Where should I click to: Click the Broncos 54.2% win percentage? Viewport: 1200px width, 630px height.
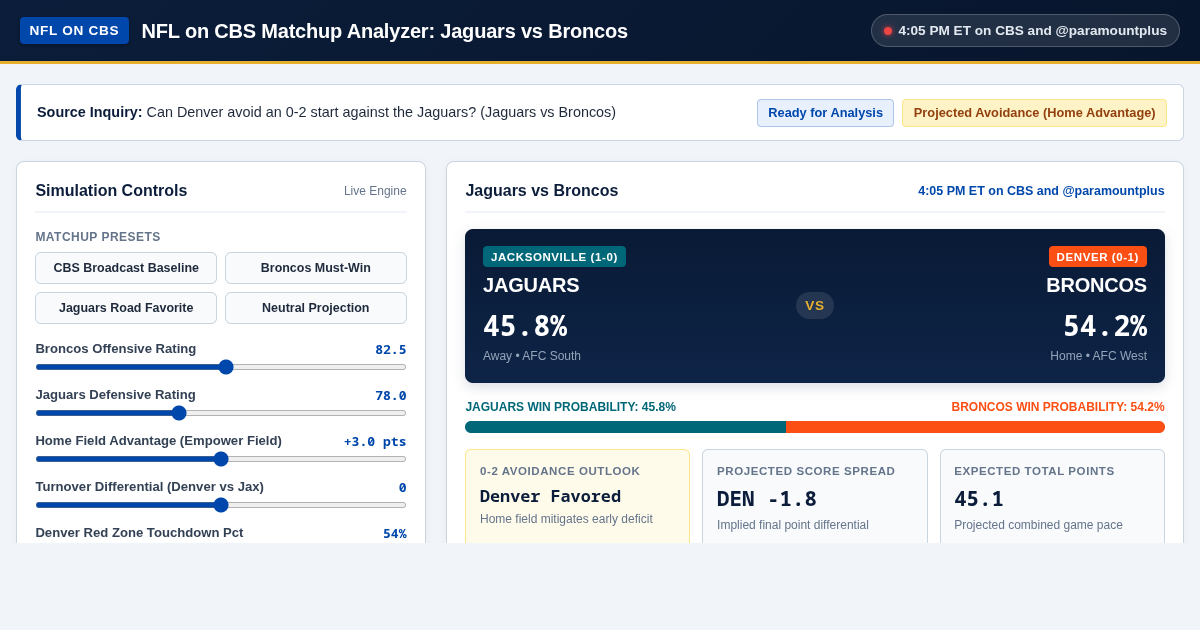point(1105,326)
